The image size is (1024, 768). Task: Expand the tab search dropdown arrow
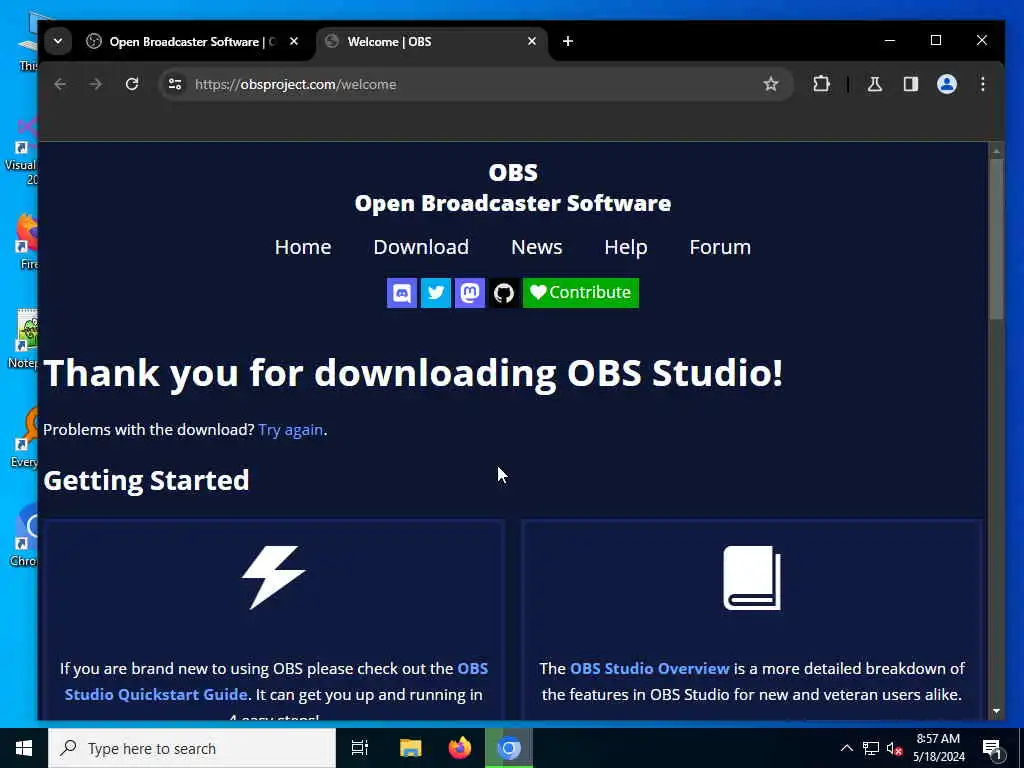(58, 41)
